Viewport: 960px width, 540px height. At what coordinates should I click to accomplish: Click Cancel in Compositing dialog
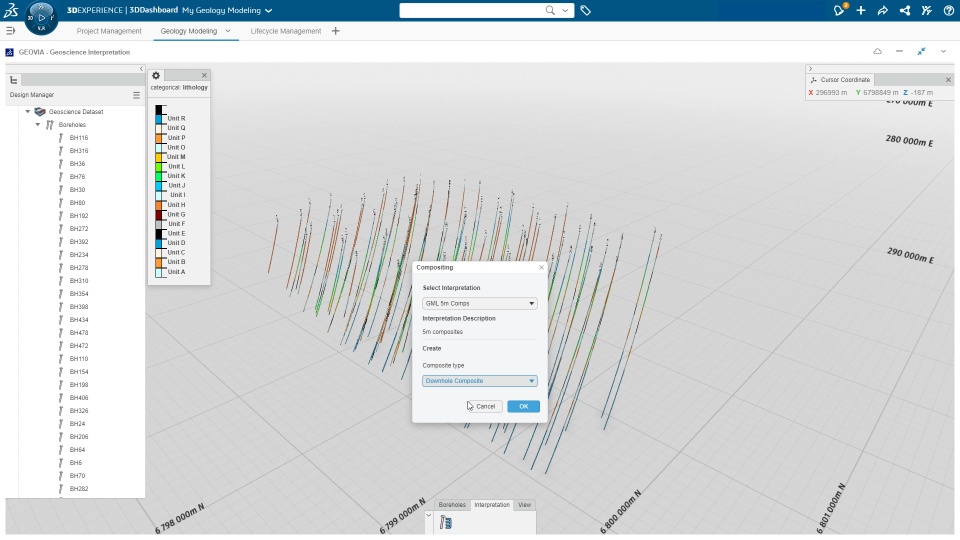pos(485,407)
